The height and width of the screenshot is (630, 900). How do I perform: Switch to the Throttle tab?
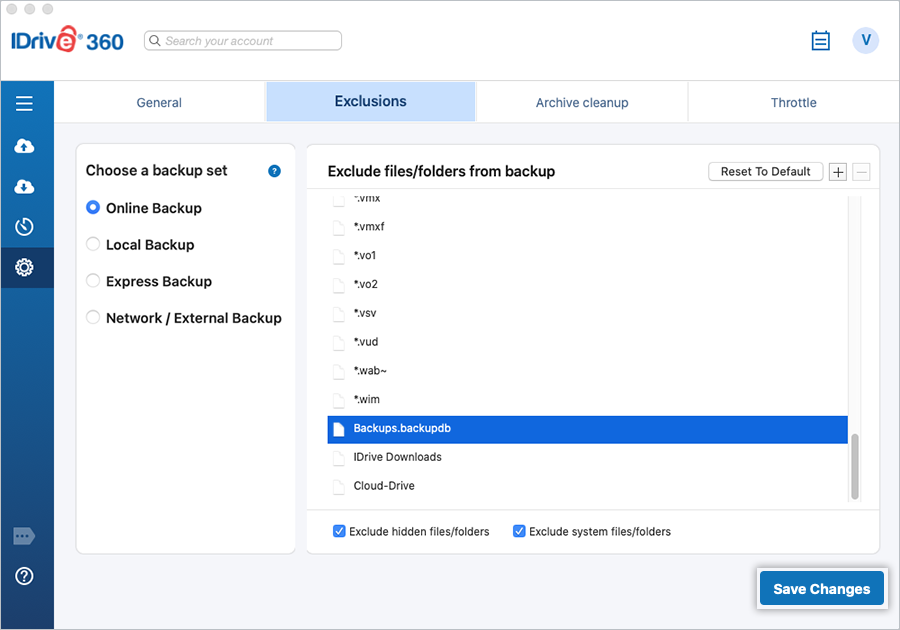click(793, 103)
